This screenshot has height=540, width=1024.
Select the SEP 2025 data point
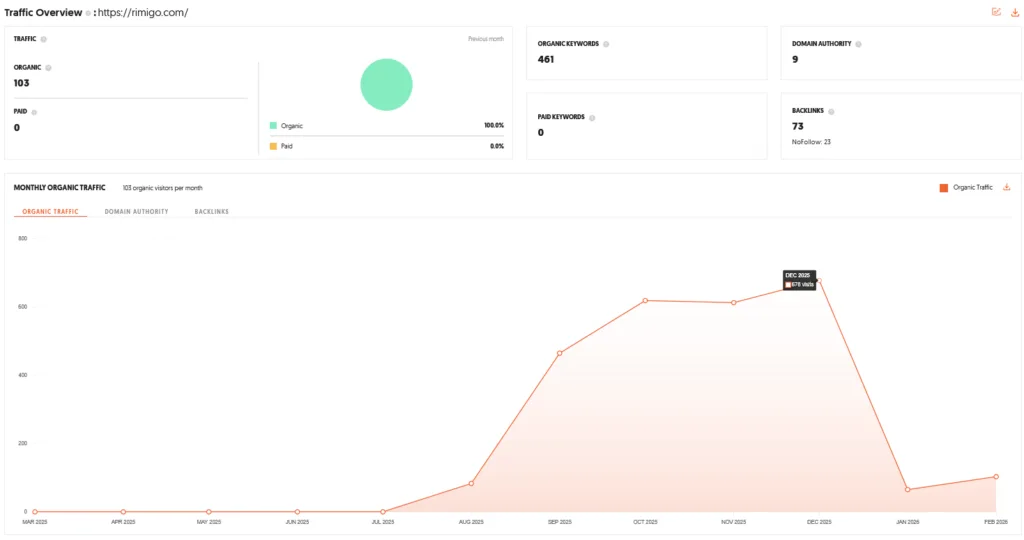[x=560, y=353]
